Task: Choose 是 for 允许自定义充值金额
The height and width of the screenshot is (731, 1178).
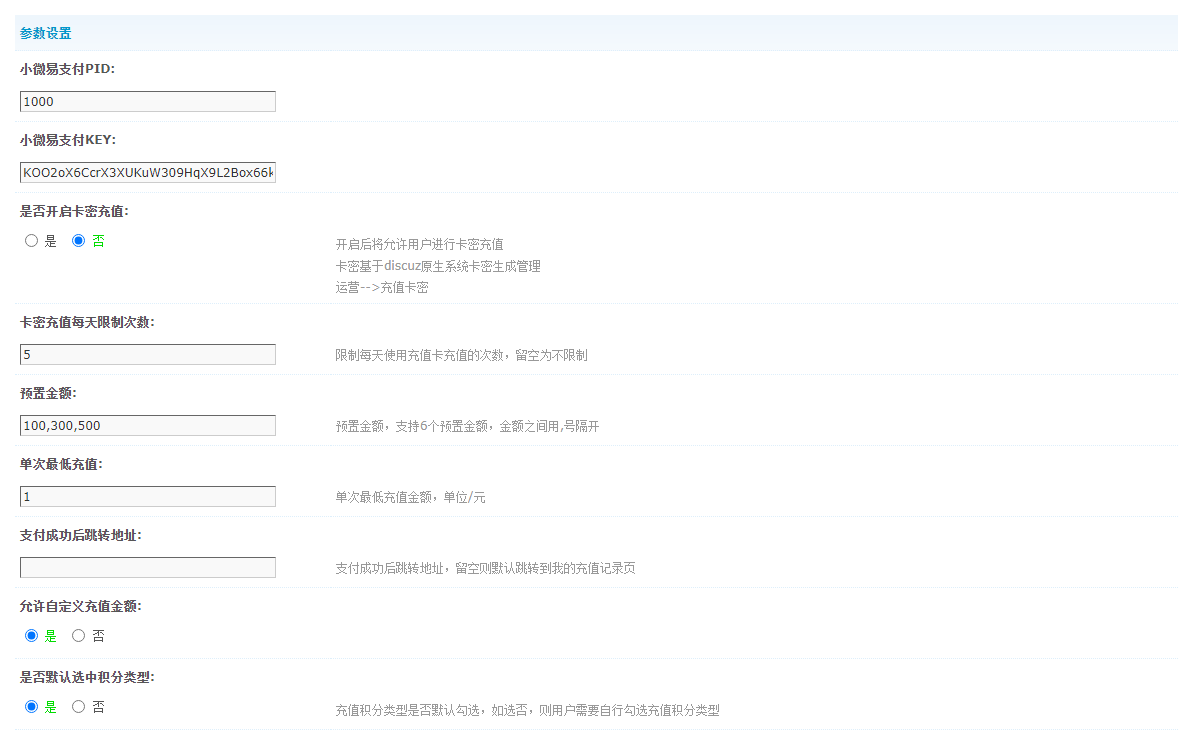Action: click(x=32, y=636)
